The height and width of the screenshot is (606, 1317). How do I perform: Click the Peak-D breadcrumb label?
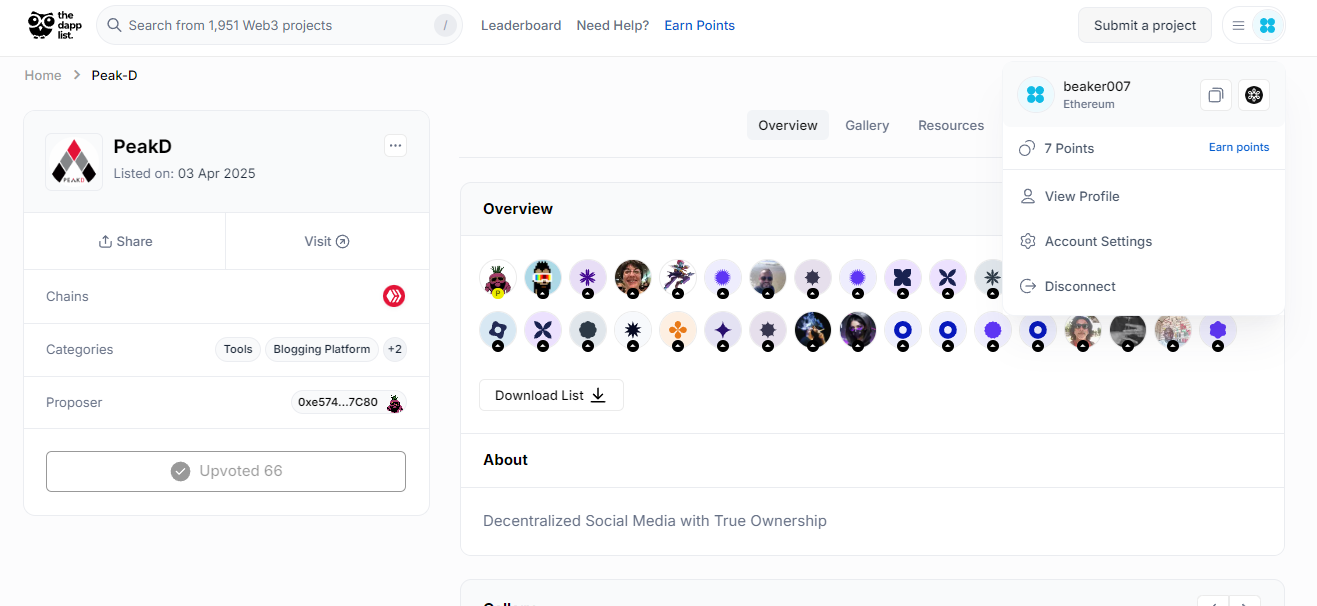[115, 75]
